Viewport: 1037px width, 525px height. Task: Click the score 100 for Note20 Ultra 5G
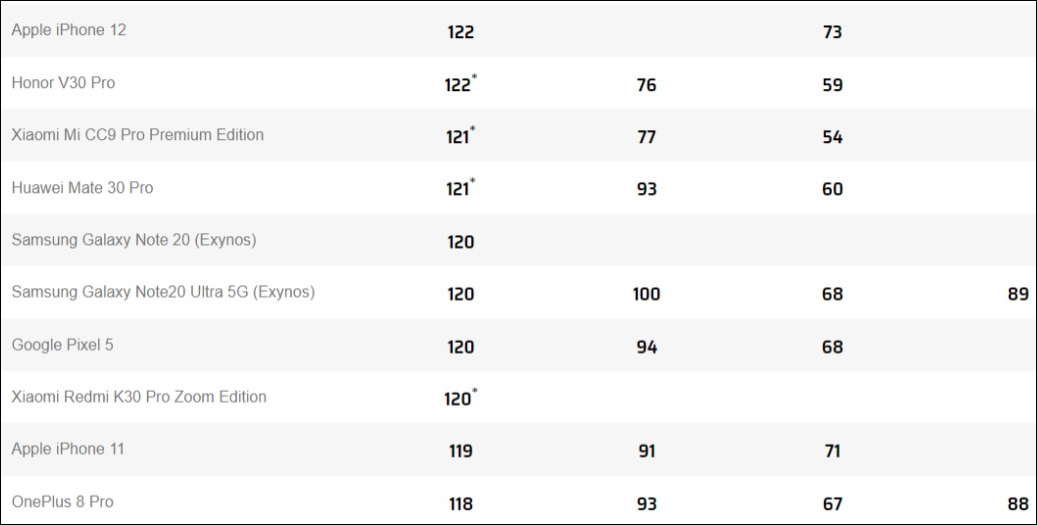tap(646, 294)
